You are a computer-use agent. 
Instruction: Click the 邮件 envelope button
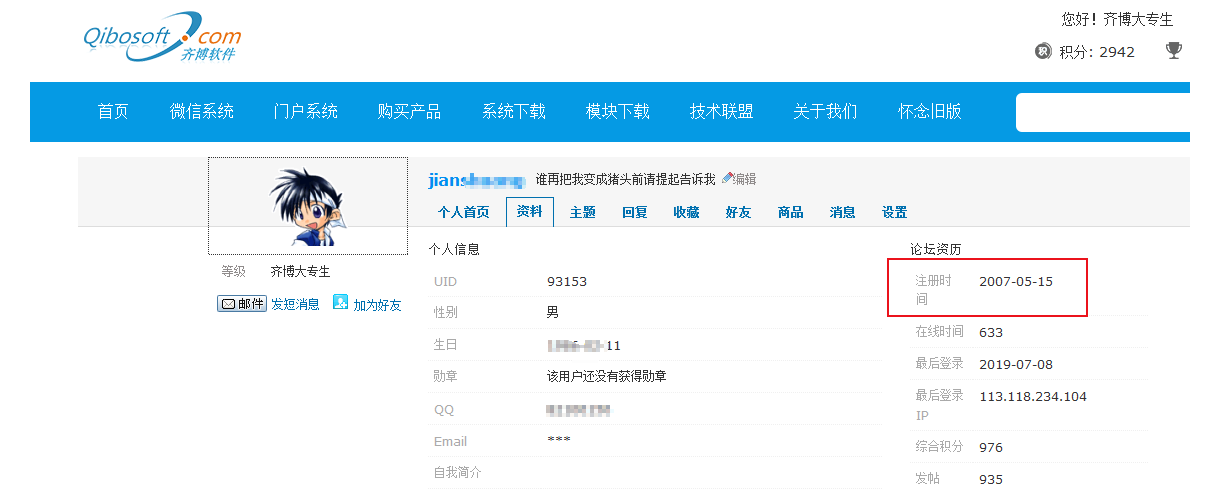pyautogui.click(x=242, y=304)
